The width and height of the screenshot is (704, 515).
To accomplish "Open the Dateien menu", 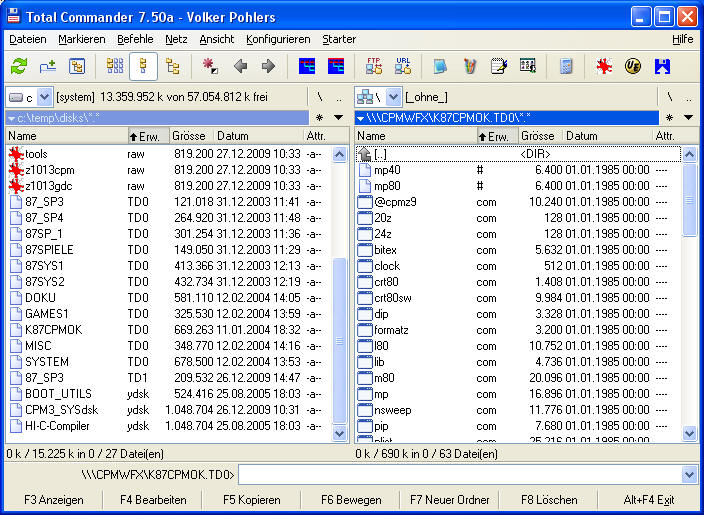I will click(x=28, y=40).
